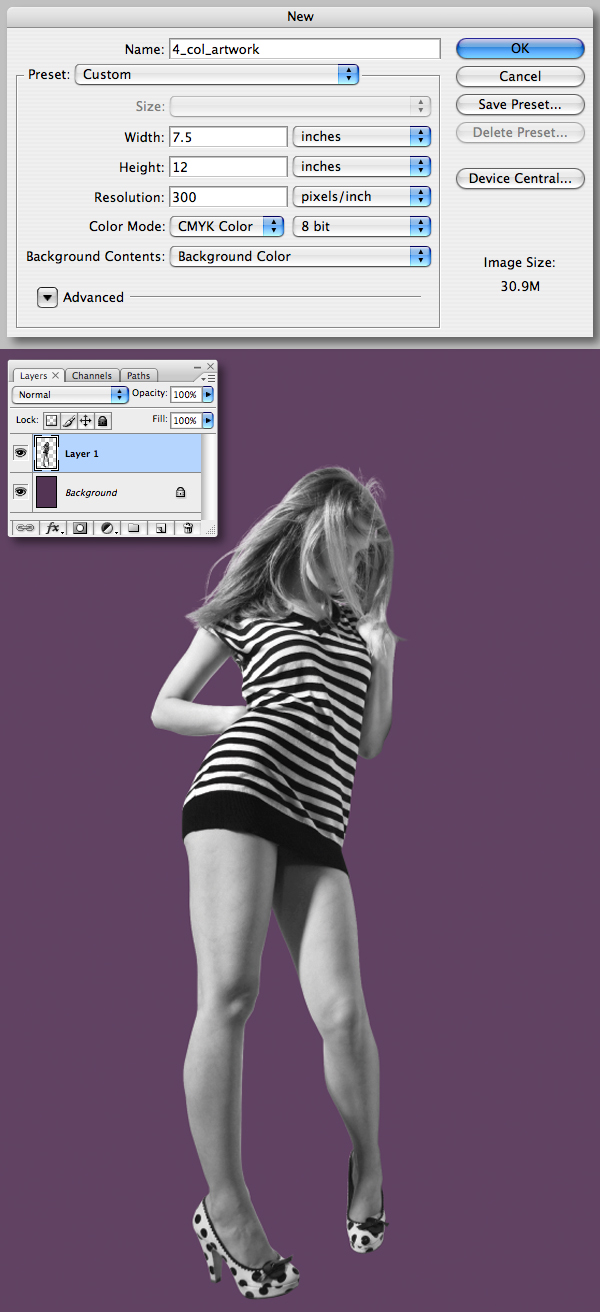The image size is (600, 1312).
Task: Click the Background layer lock icon
Action: point(180,492)
